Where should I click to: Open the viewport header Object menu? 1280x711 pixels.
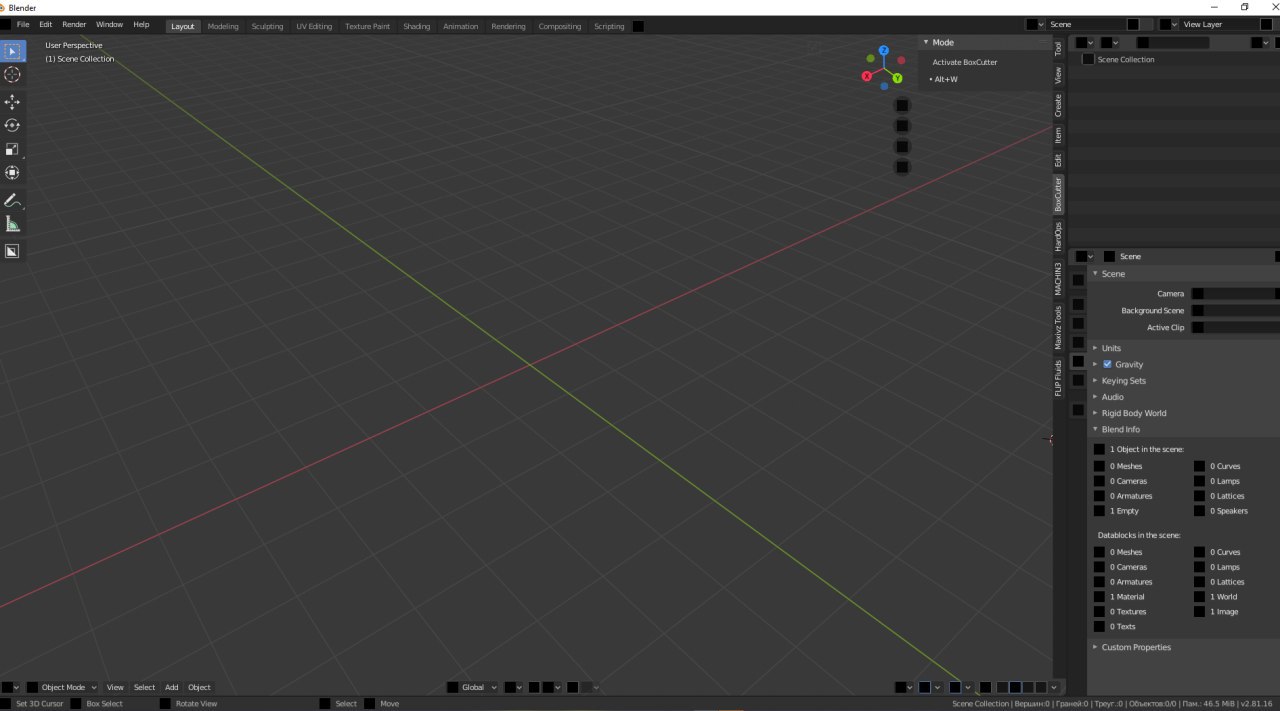coord(200,687)
